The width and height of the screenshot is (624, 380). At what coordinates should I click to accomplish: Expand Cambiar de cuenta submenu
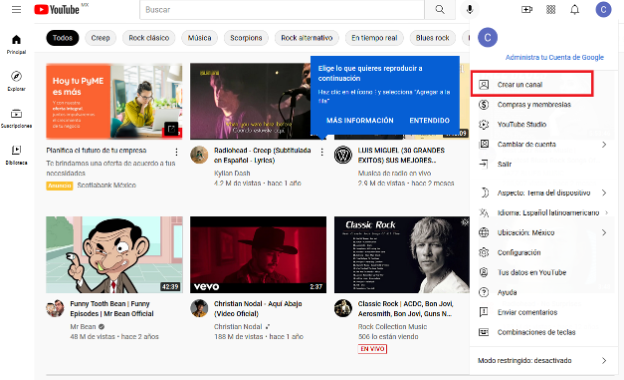pos(544,144)
